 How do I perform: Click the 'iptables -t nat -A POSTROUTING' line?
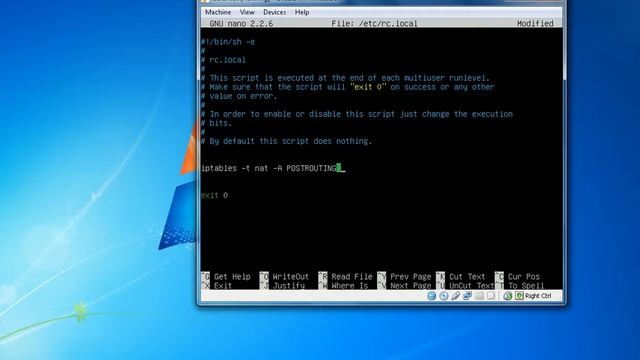click(269, 168)
